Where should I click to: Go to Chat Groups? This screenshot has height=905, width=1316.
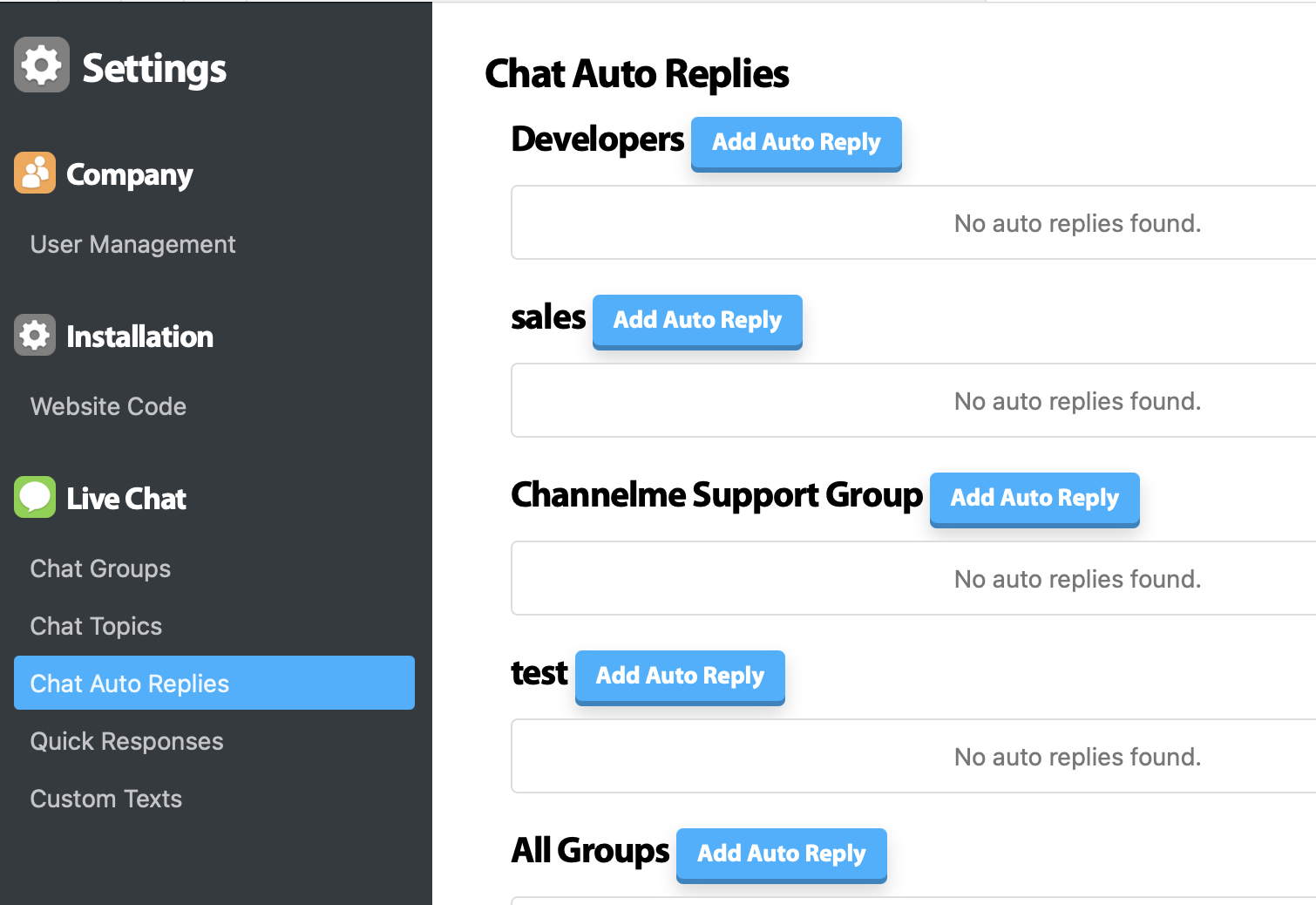tap(100, 568)
